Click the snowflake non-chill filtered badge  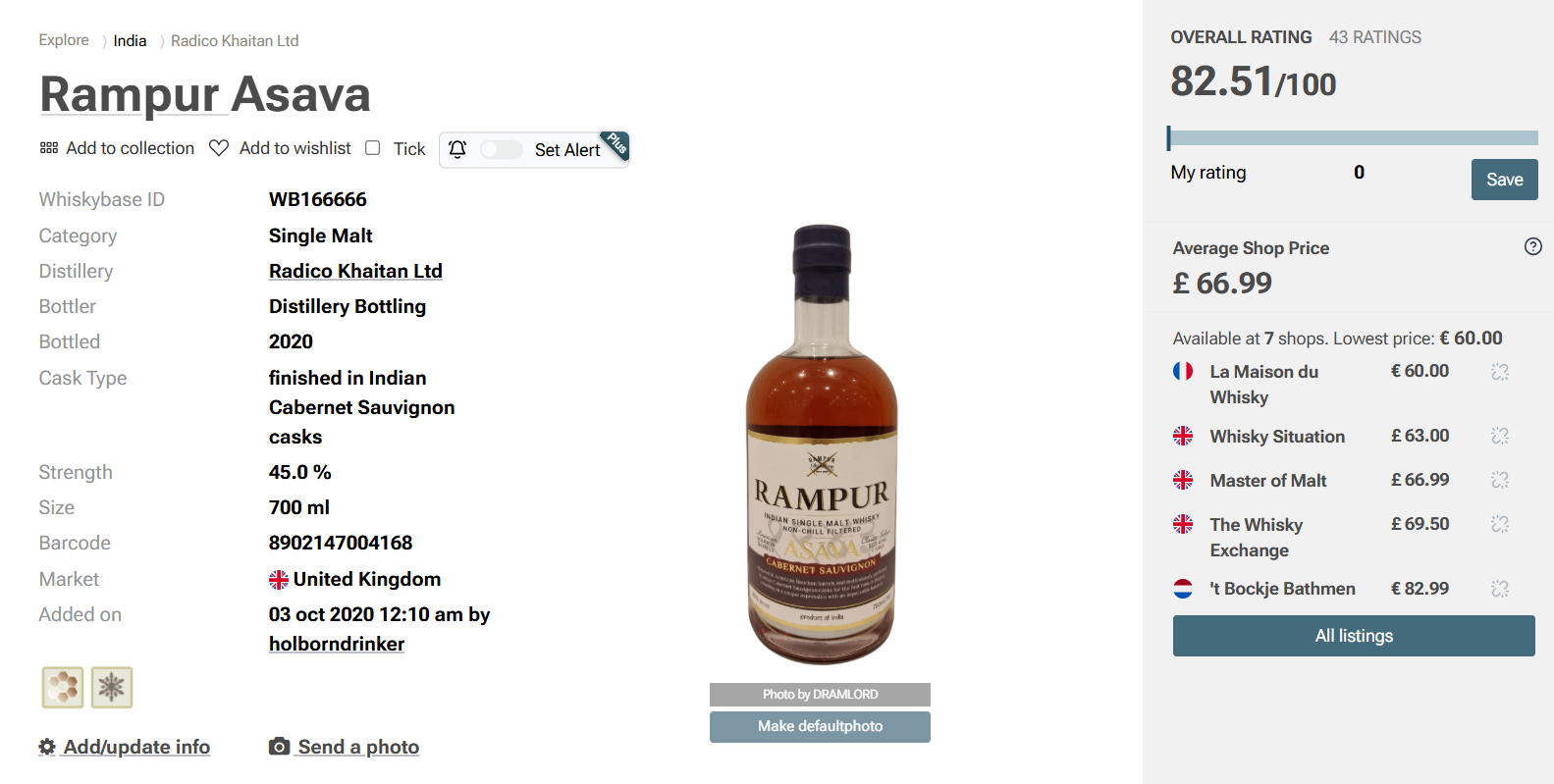[x=112, y=688]
